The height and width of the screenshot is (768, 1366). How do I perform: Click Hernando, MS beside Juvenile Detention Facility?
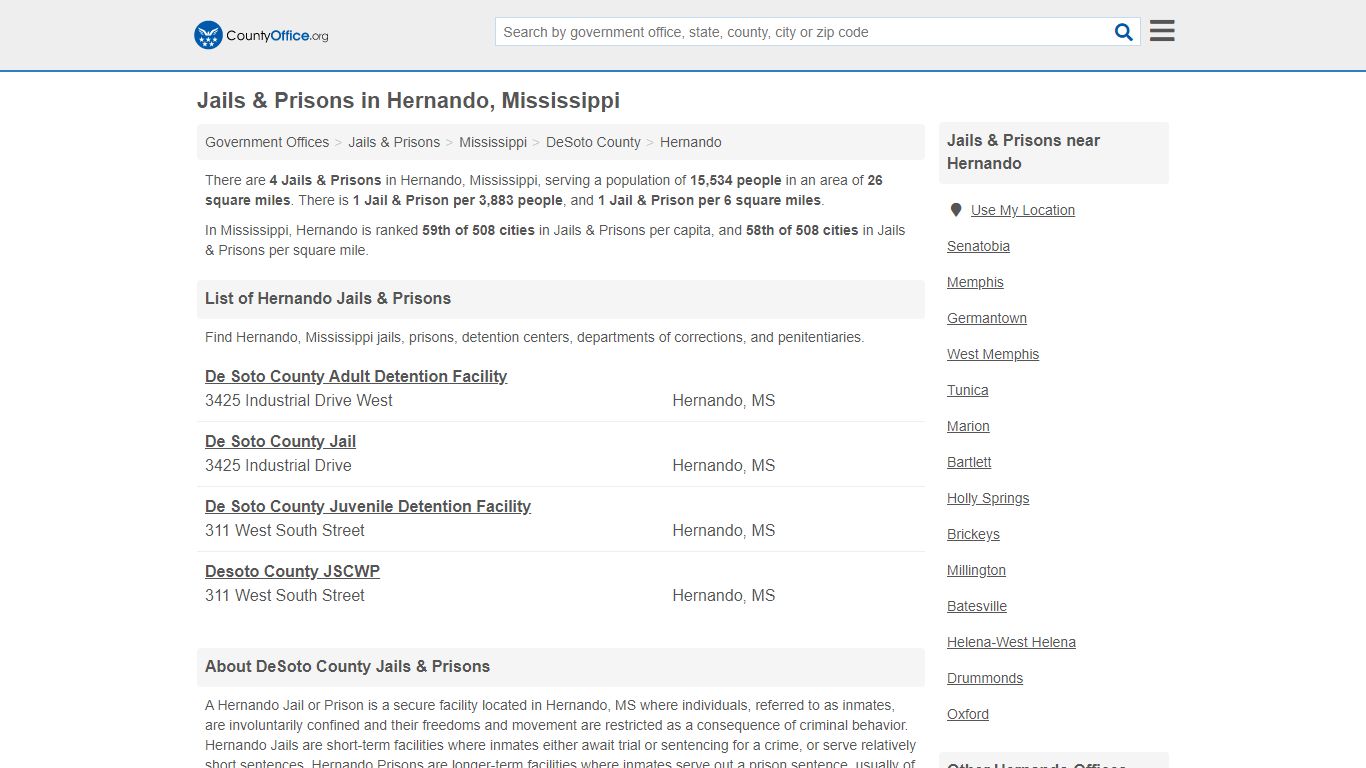click(724, 530)
